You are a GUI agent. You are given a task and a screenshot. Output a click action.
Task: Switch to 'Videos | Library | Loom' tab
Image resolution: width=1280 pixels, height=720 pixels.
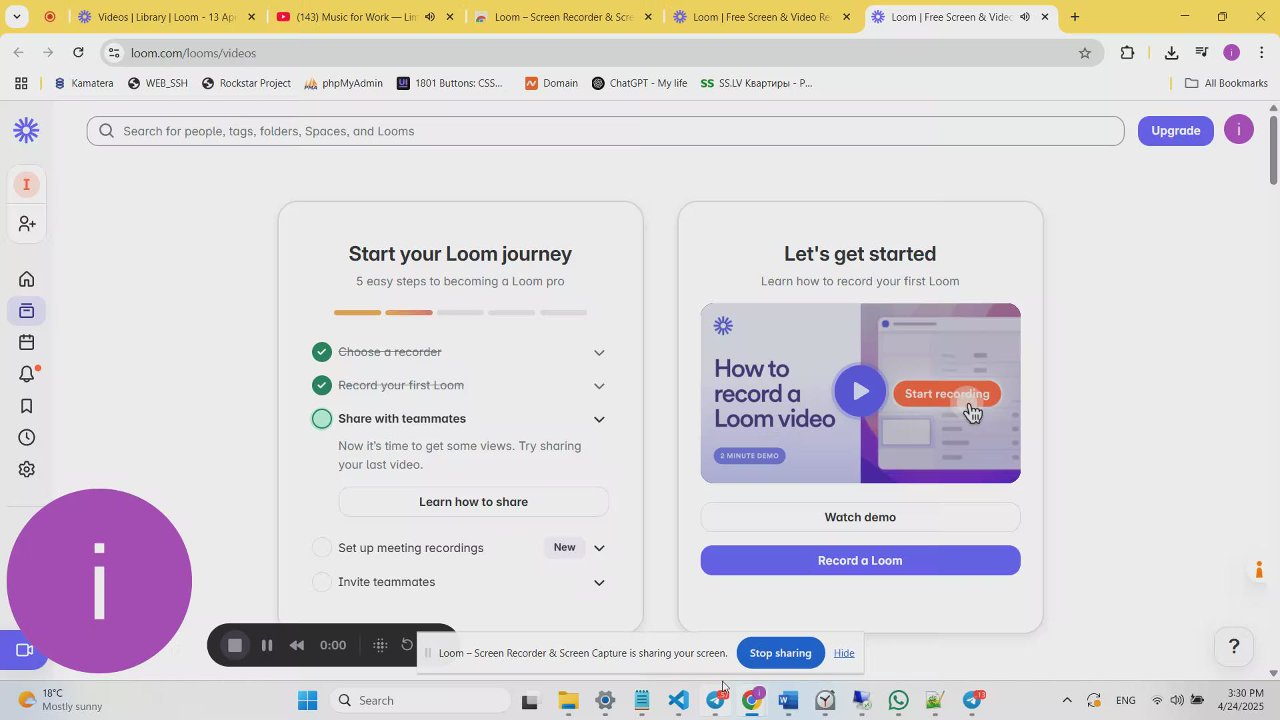click(x=166, y=17)
